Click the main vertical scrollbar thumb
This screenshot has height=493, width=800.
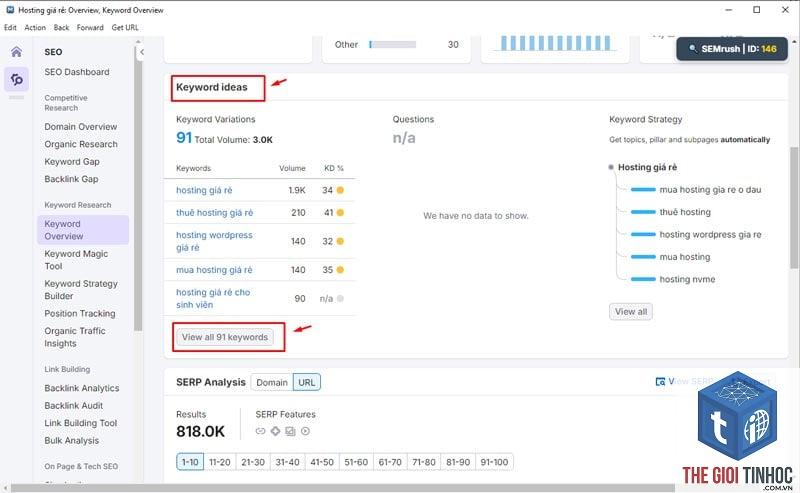[794, 207]
